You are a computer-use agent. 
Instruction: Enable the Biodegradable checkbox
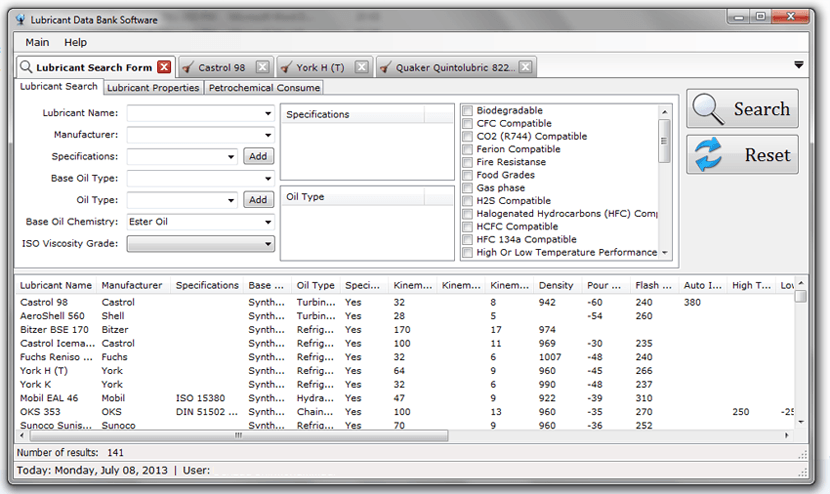click(467, 111)
